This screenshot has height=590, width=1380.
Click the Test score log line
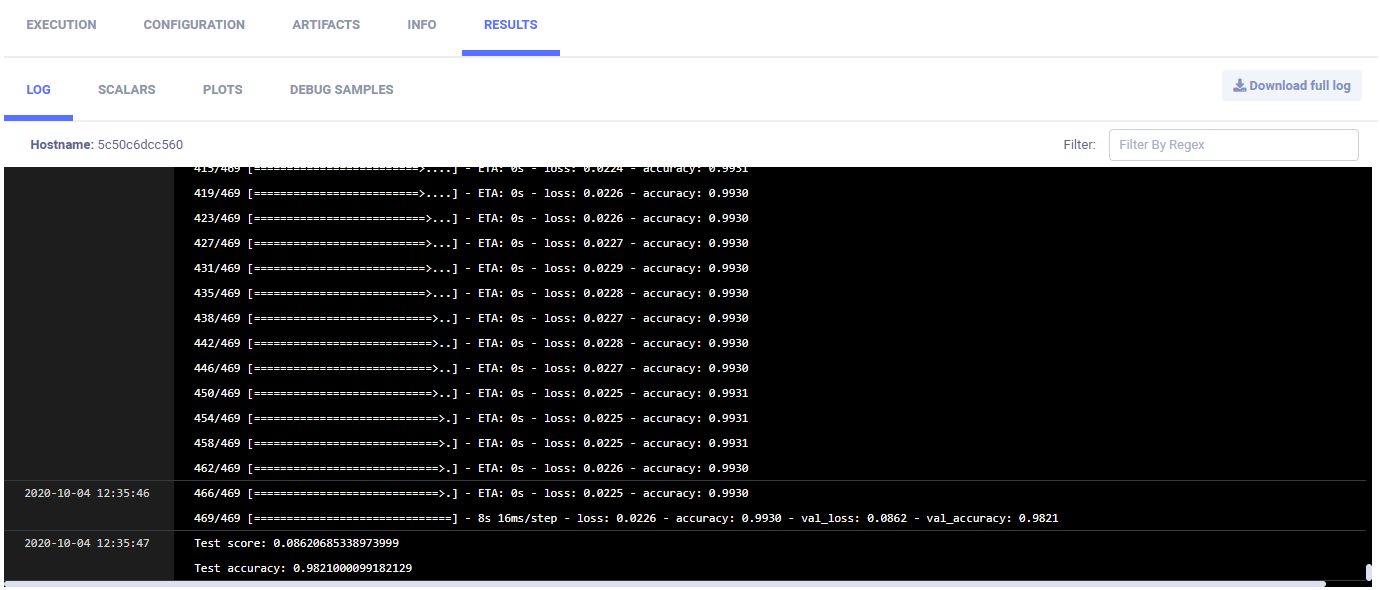pos(296,543)
